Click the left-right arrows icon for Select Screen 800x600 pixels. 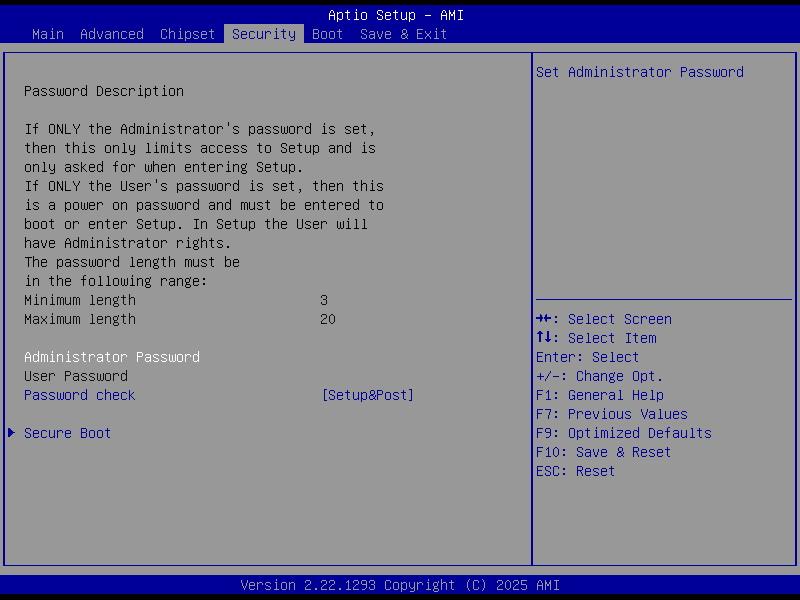click(543, 319)
